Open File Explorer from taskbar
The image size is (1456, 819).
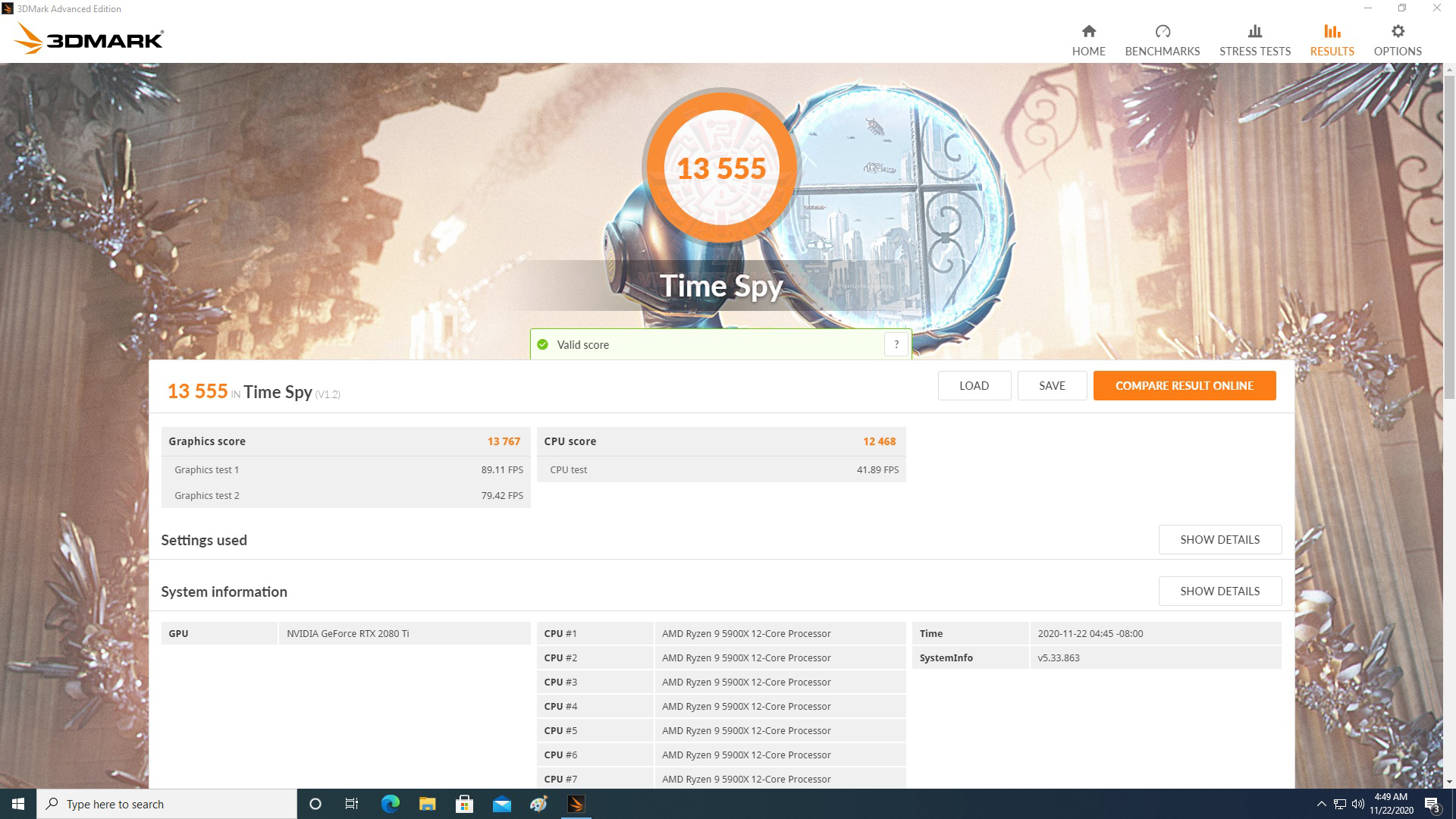tap(427, 804)
